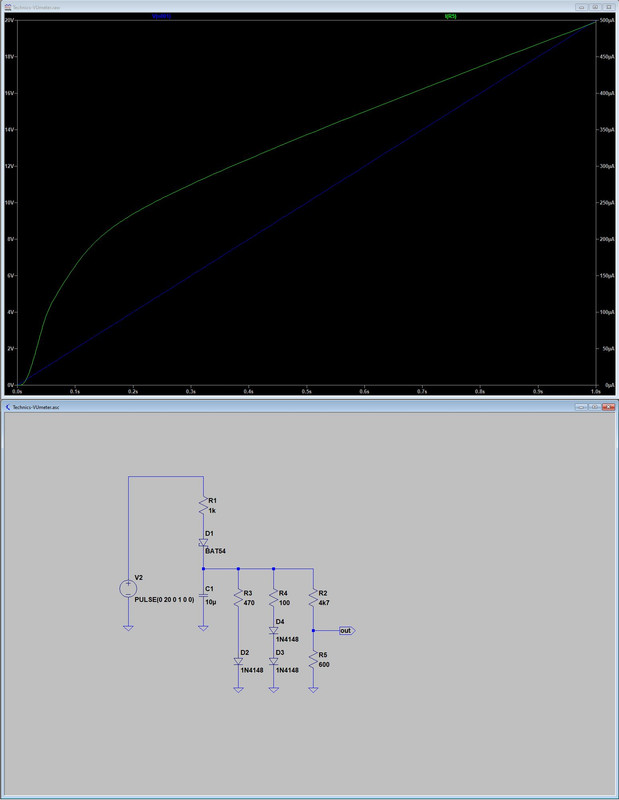619x800 pixels.
Task: Click the R1 resistor symbol
Action: click(203, 505)
